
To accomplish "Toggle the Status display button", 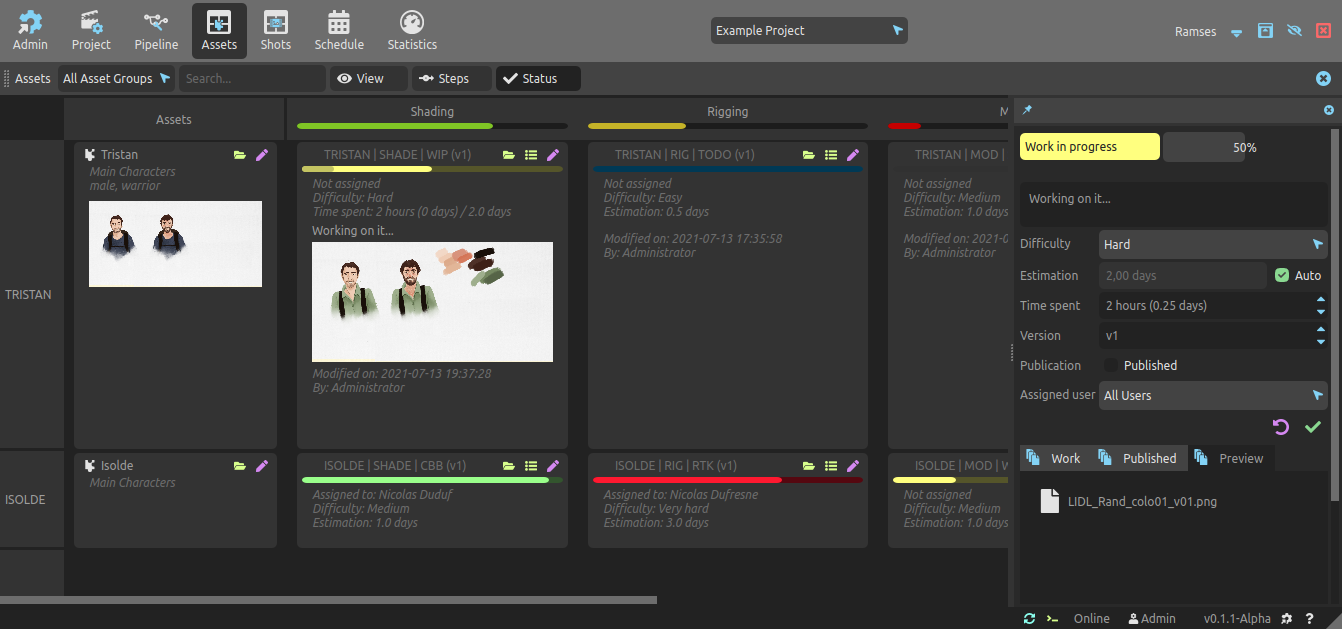I will (x=538, y=78).
